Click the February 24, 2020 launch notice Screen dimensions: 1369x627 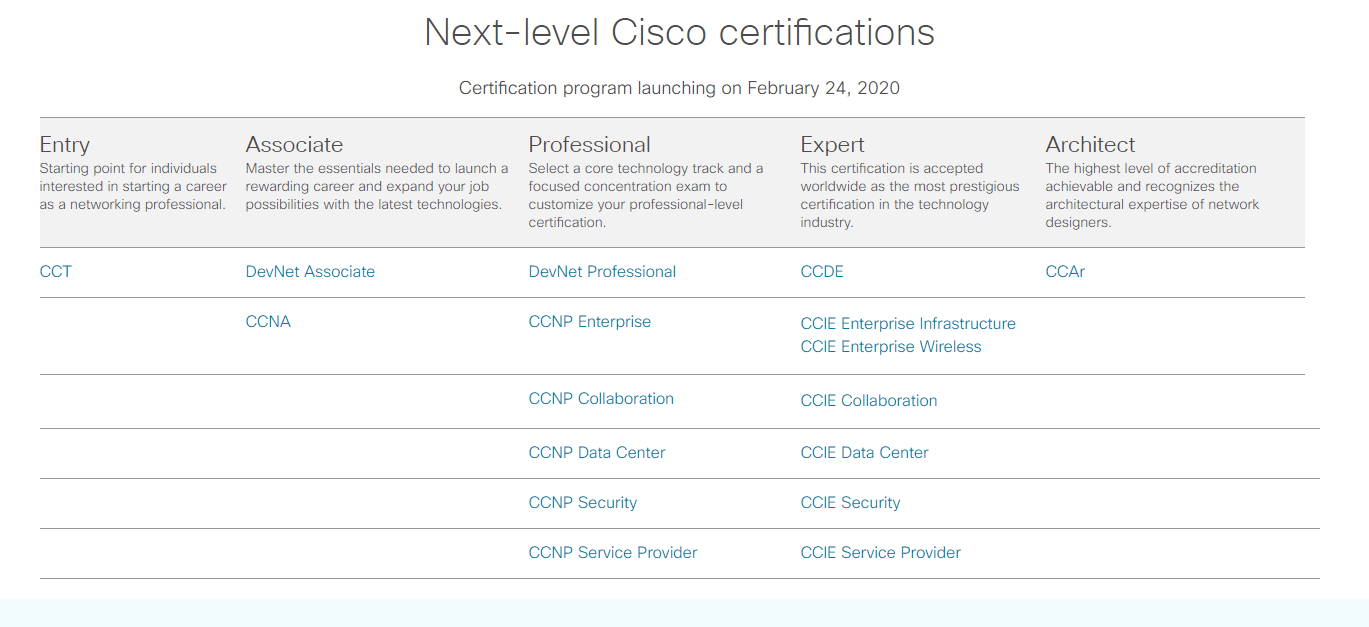point(679,88)
